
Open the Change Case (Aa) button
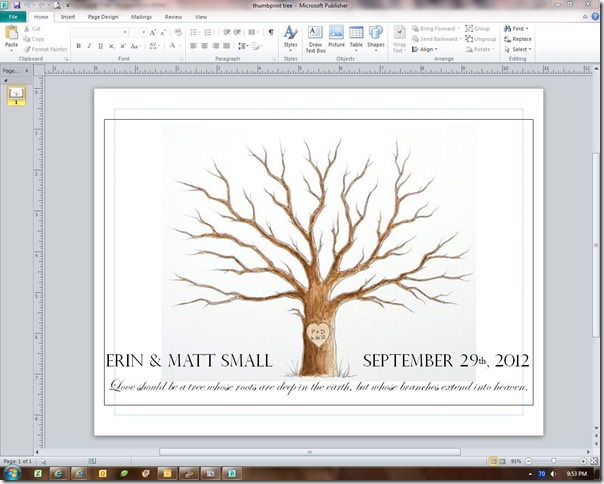tap(135, 46)
